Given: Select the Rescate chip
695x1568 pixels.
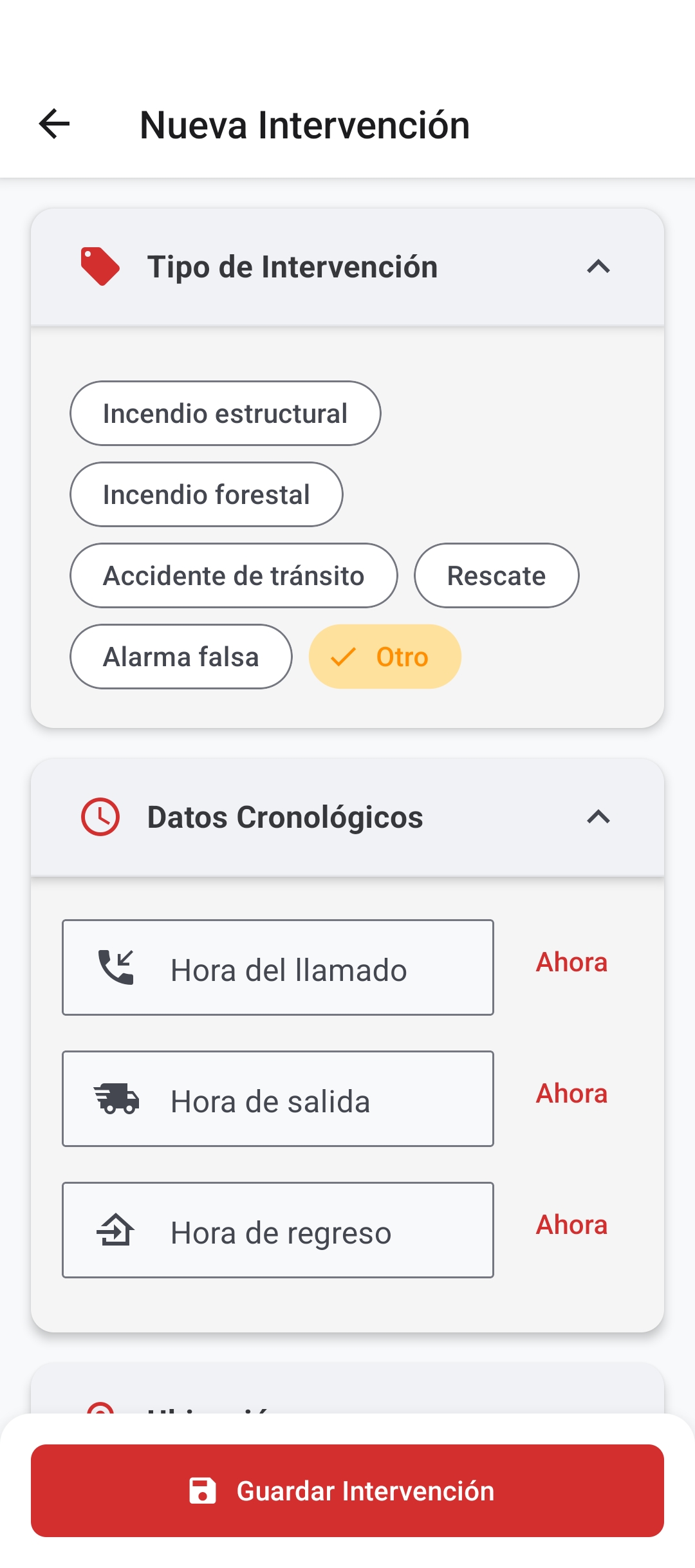Looking at the screenshot, I should click(496, 575).
